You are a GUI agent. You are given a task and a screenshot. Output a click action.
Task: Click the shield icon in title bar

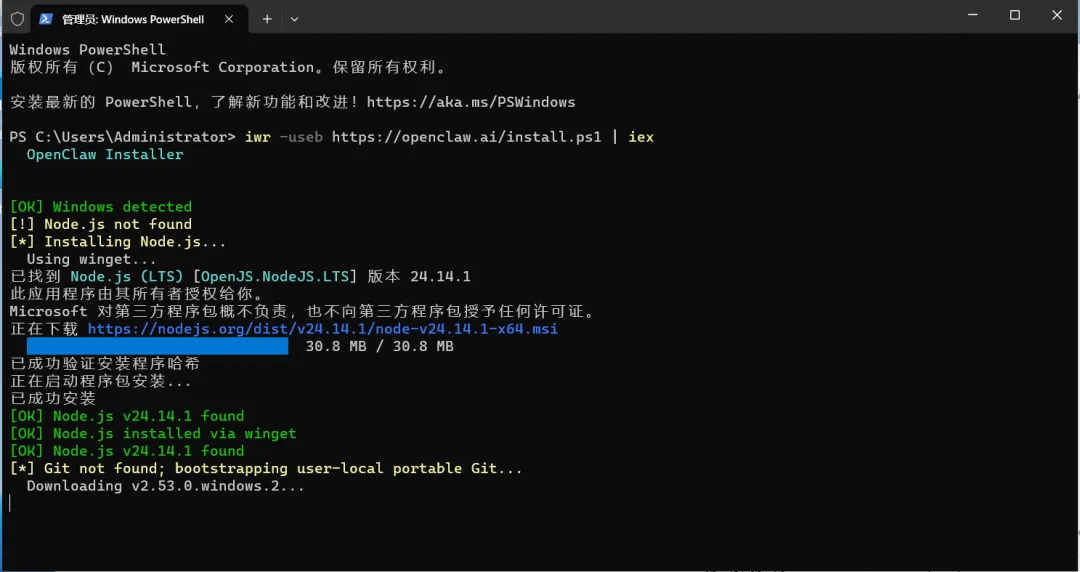[17, 19]
